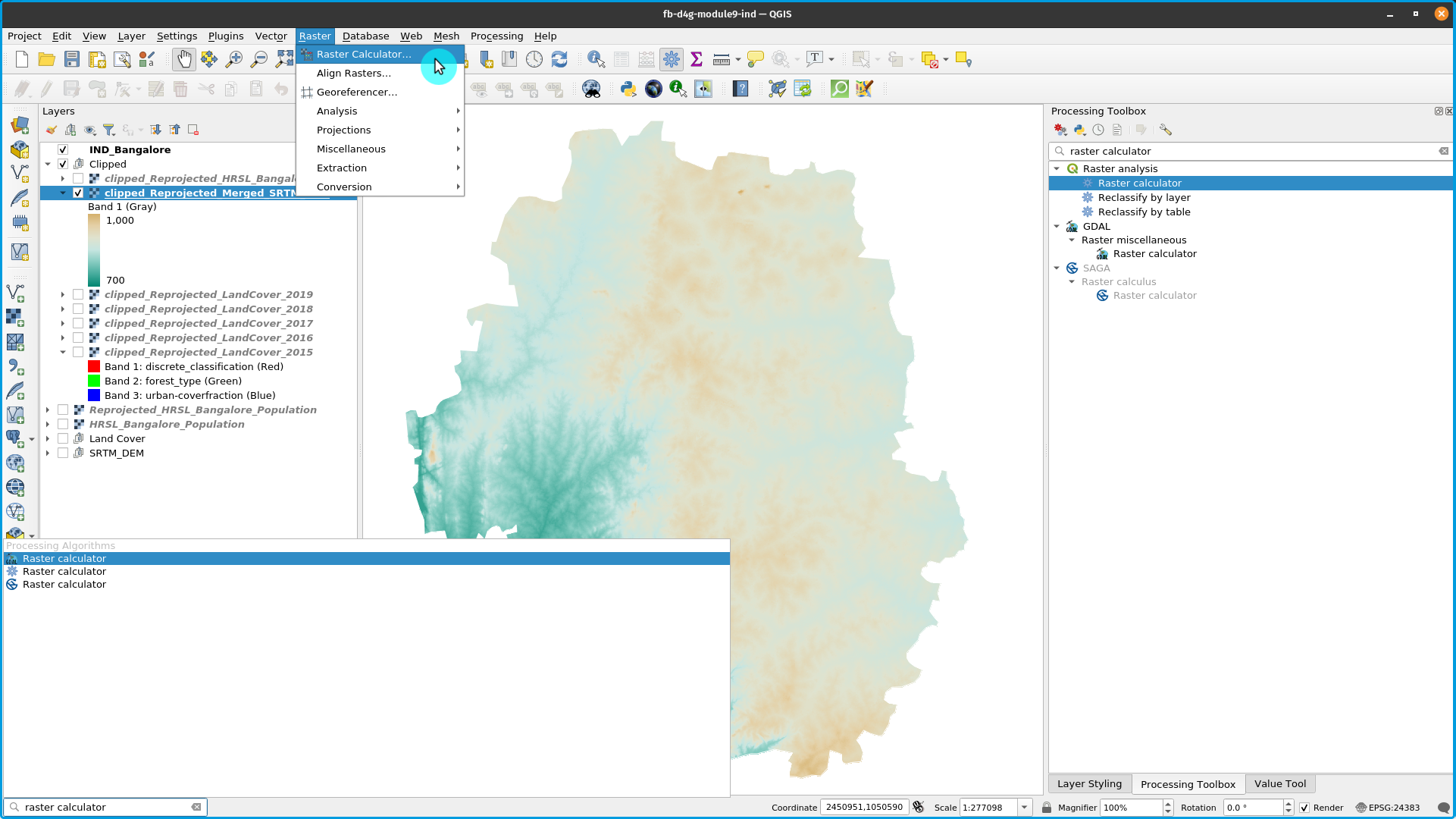Toggle visibility of IND_Bangalore layer
The height and width of the screenshot is (819, 1456).
pyautogui.click(x=62, y=149)
